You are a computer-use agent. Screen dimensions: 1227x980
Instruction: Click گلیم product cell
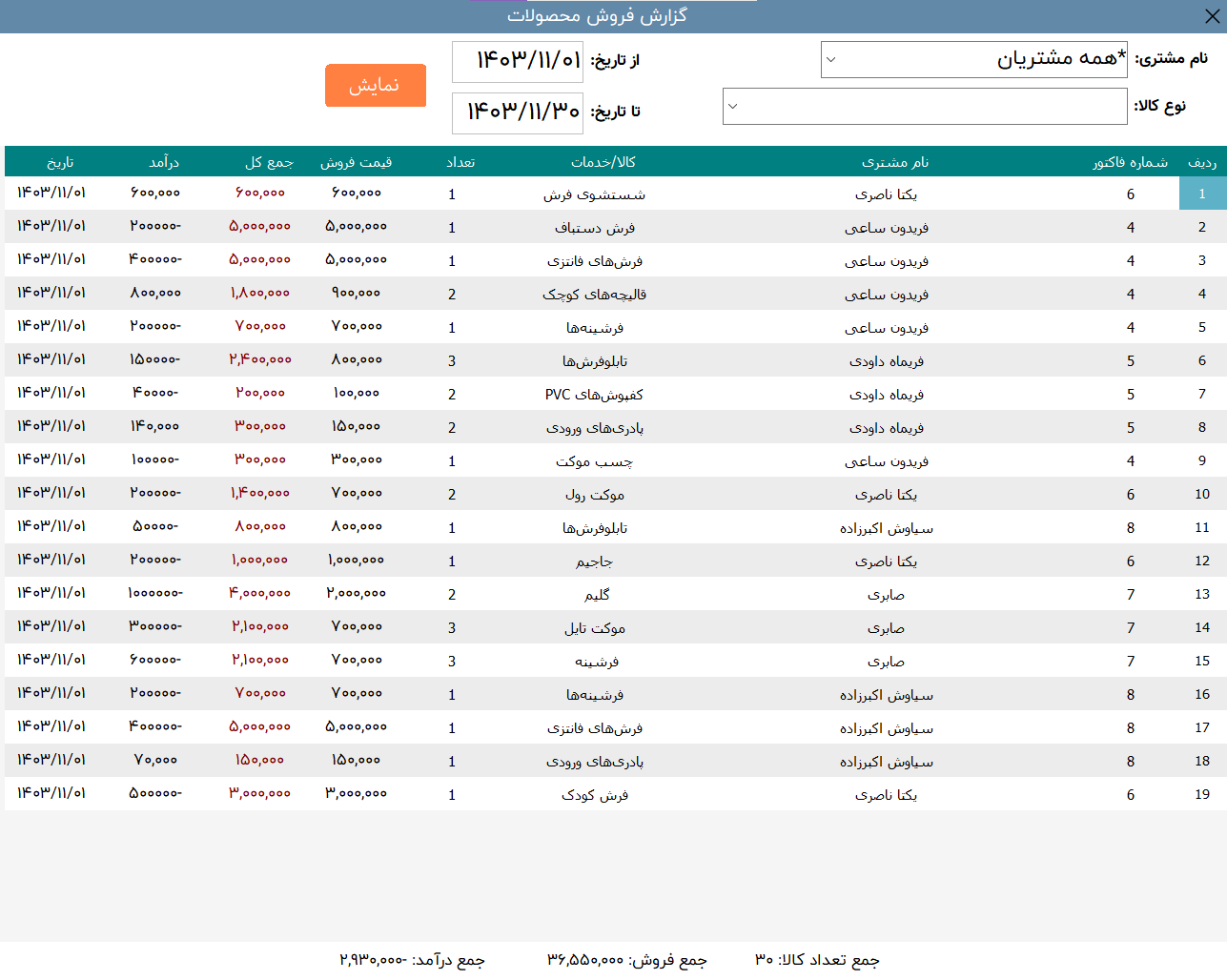(x=597, y=595)
